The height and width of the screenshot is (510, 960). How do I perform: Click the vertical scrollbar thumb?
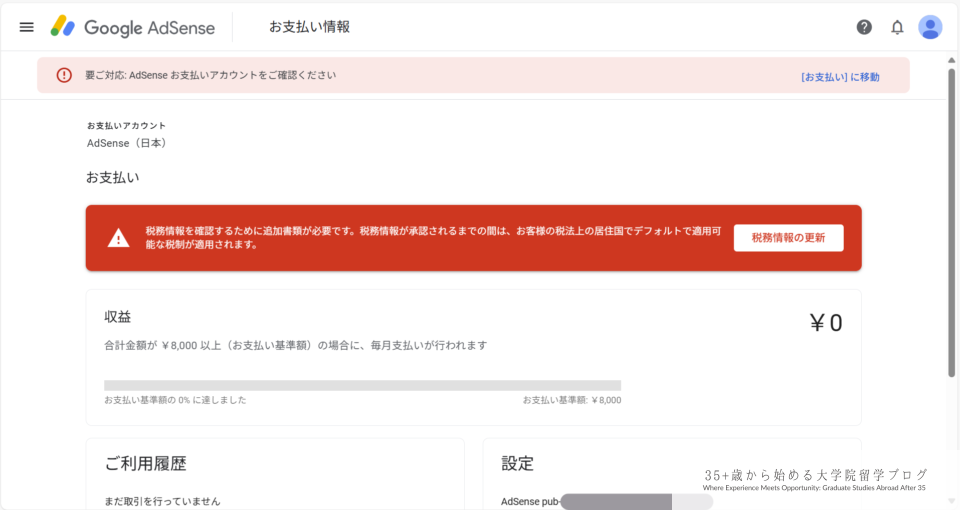click(x=951, y=220)
